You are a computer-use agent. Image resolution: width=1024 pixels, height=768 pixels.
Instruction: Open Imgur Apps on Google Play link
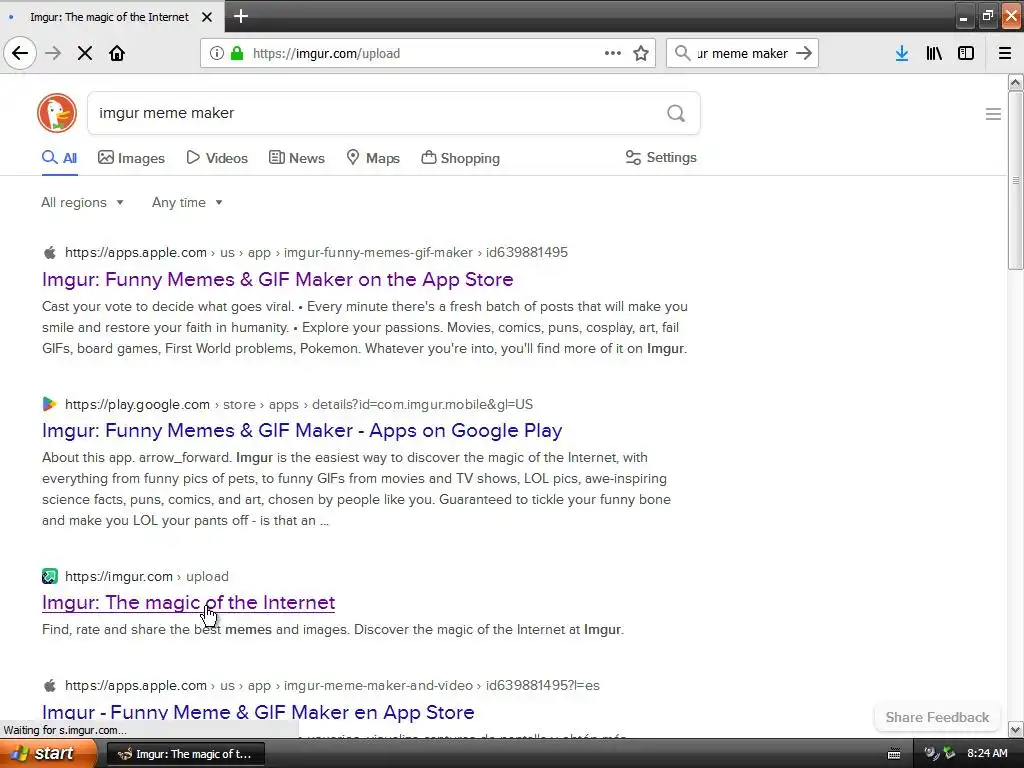coord(302,430)
